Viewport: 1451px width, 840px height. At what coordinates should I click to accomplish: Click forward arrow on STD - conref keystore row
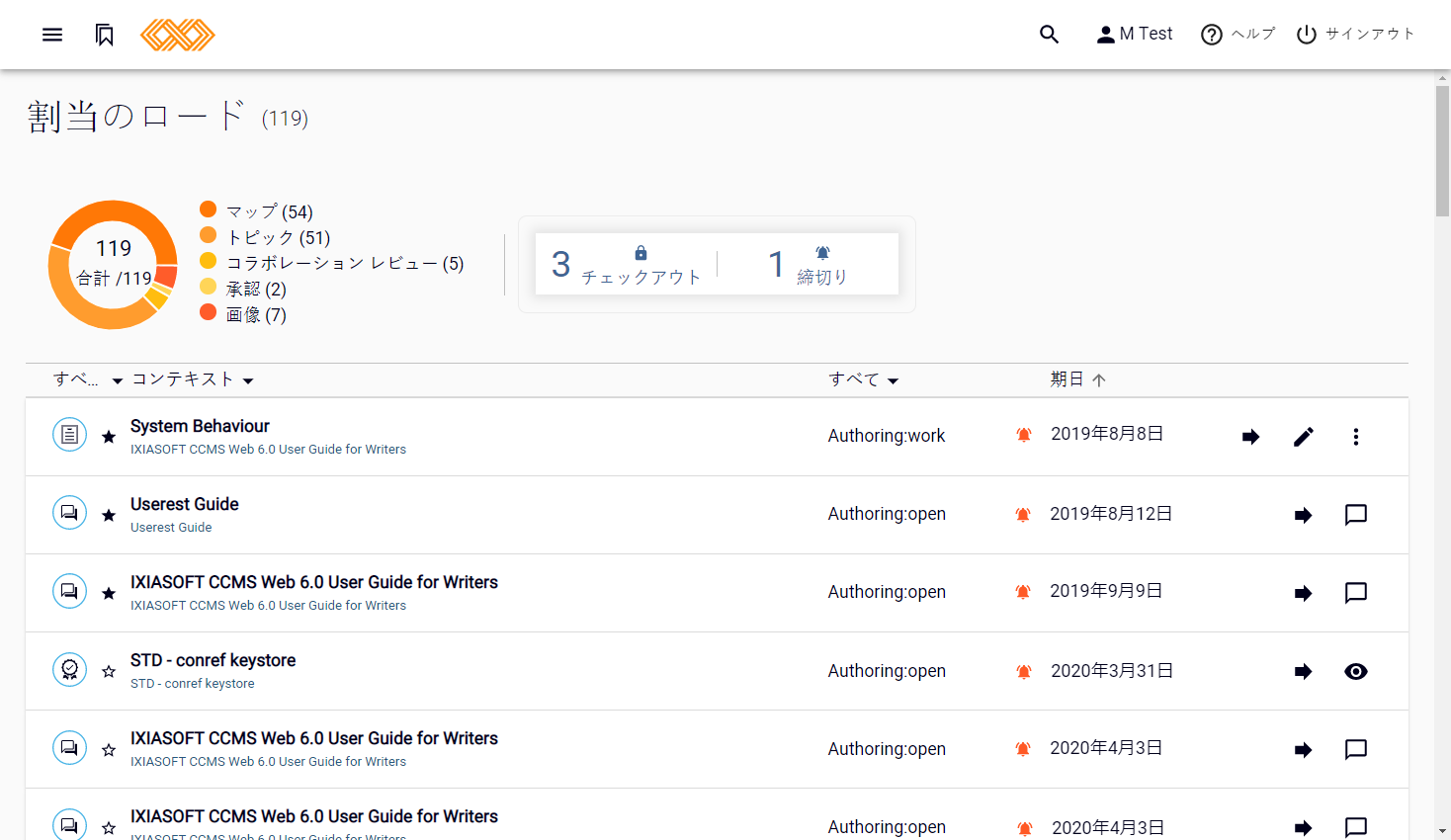(1304, 672)
